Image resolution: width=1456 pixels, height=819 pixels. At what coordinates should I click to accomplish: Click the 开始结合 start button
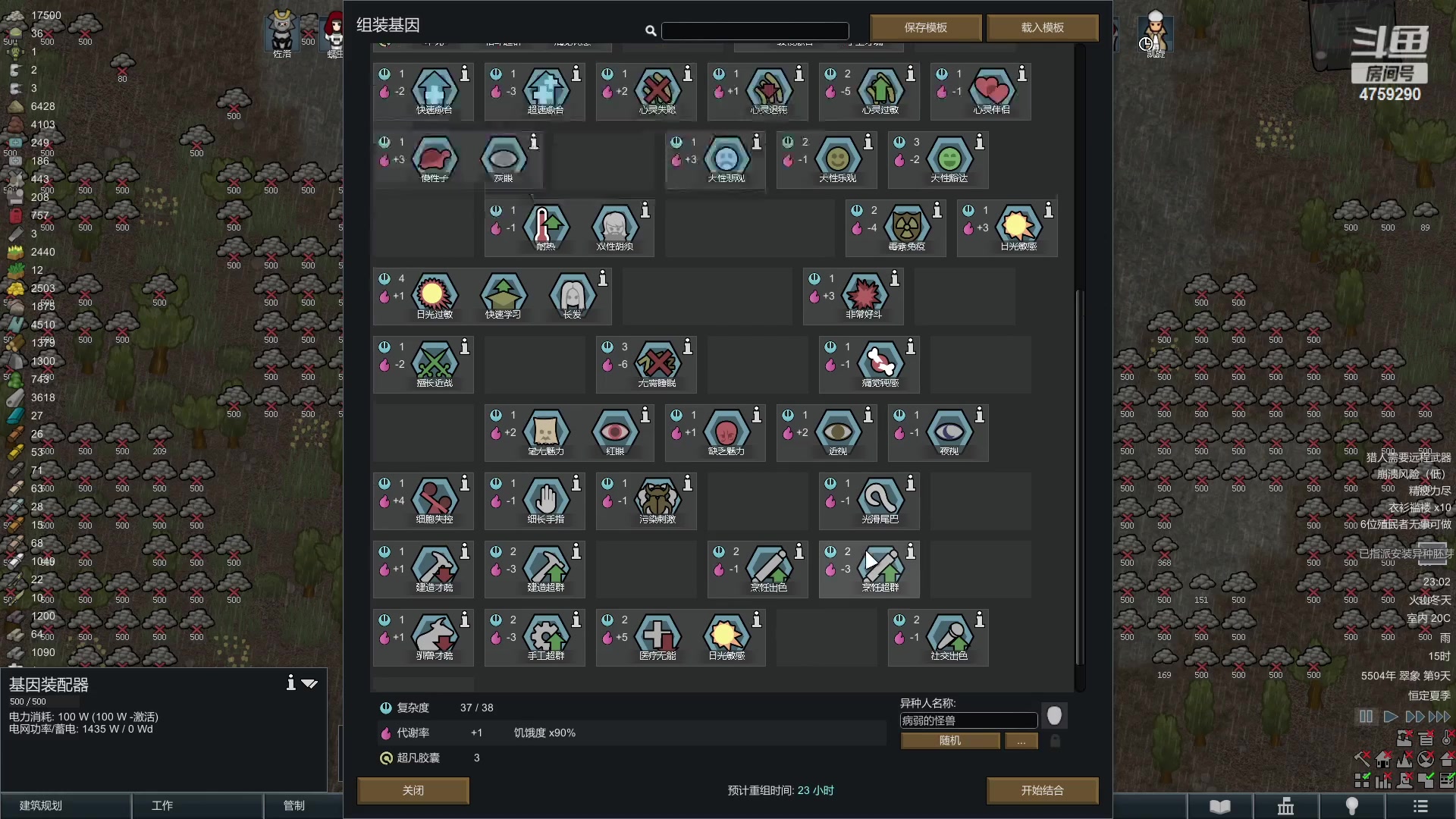(x=1042, y=790)
